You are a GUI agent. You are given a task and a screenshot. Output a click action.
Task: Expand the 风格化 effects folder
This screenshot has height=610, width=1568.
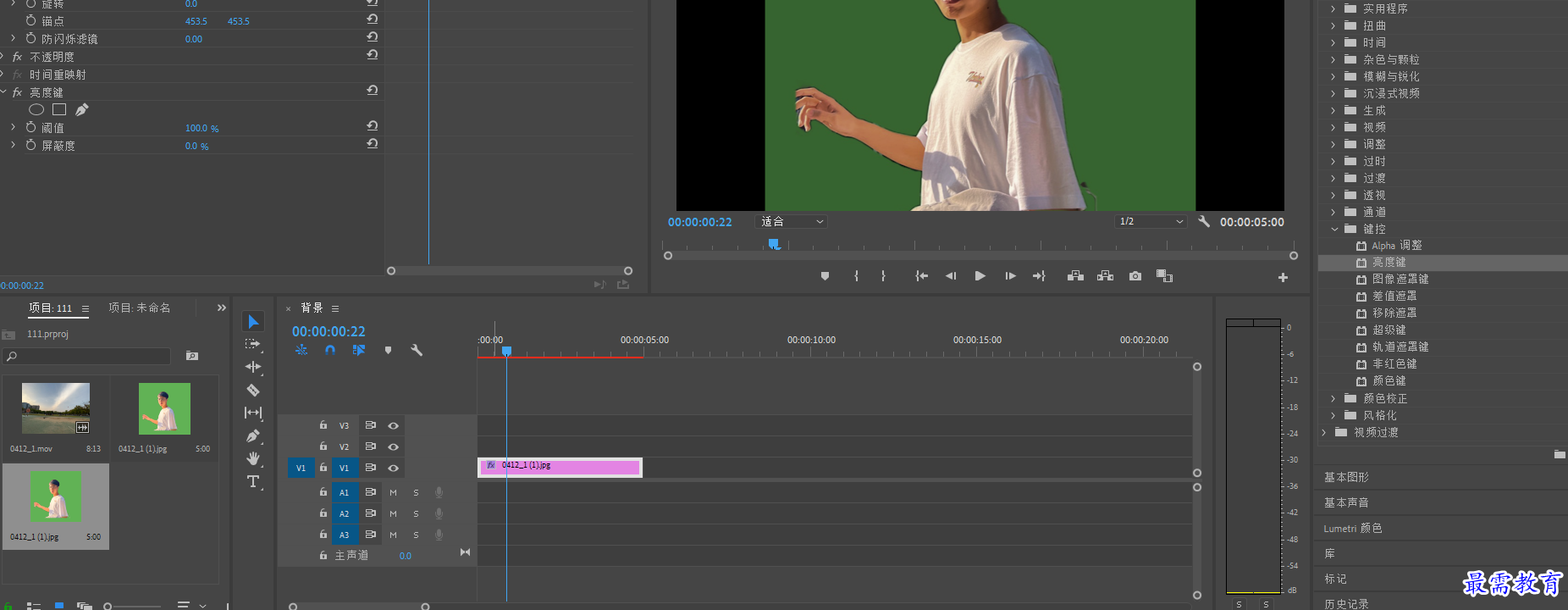[1333, 415]
